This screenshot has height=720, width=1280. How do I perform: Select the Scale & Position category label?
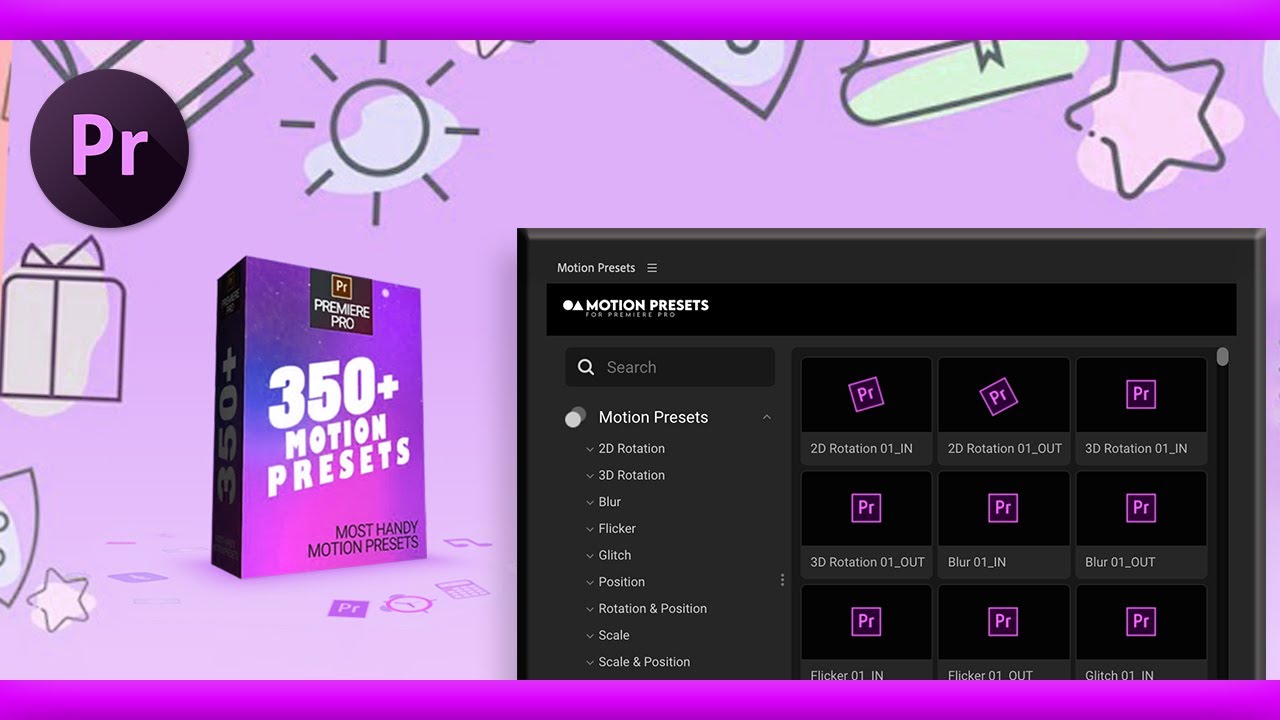click(x=644, y=662)
